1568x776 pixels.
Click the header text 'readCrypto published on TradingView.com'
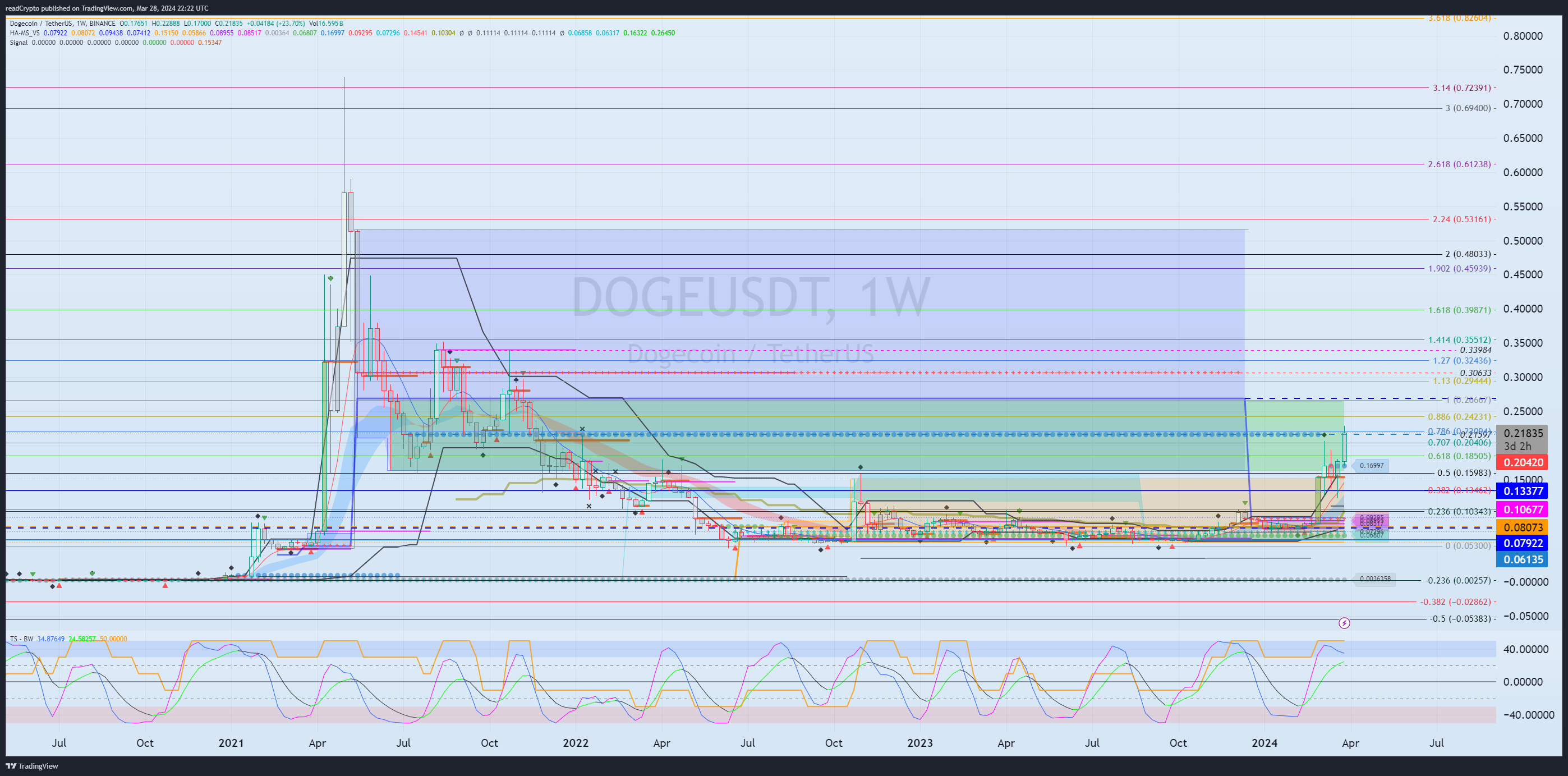click(x=69, y=8)
